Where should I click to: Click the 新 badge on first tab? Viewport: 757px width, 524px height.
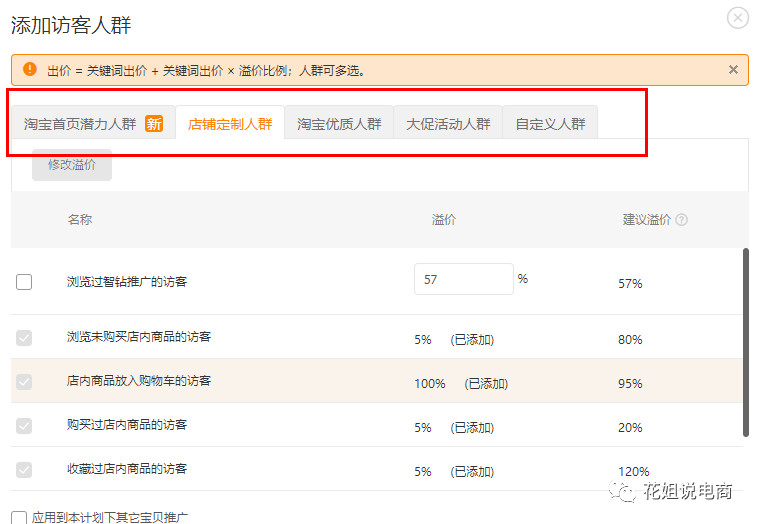coord(154,124)
